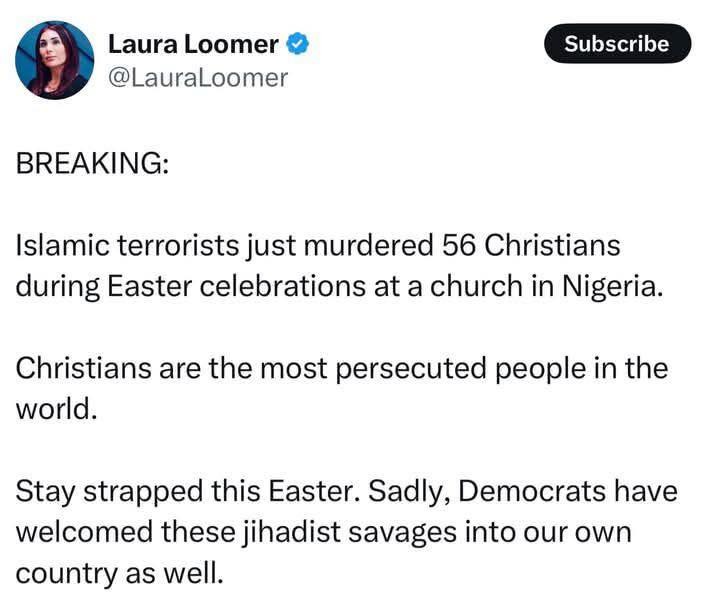Click the line starting "Christians are the most"
Image resolution: width=720 pixels, height=613 pixels.
coord(342,368)
